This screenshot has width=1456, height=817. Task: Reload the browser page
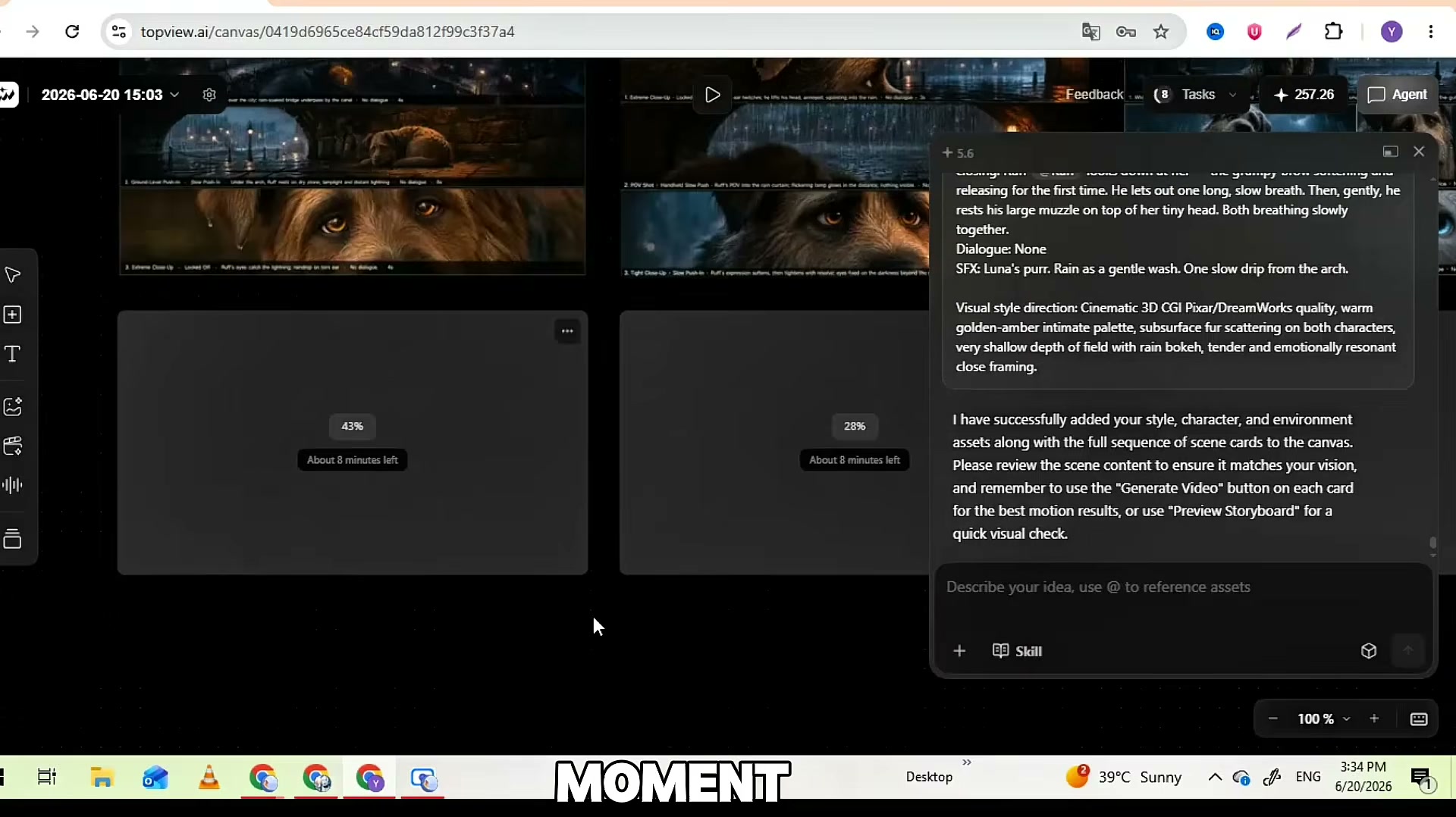(x=72, y=32)
